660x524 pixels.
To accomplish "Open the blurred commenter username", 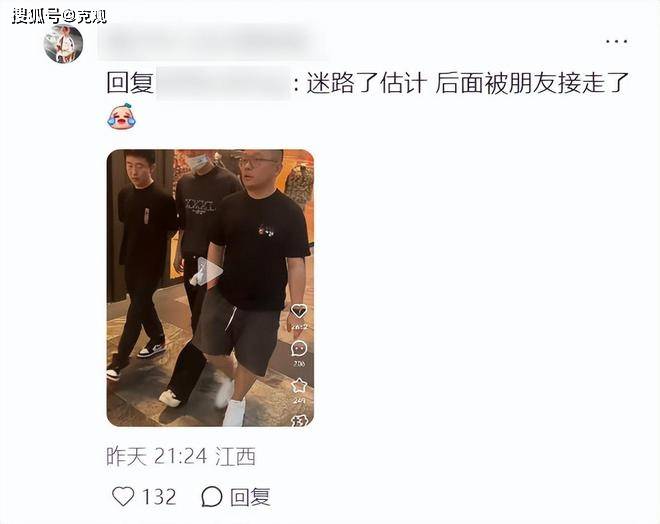I will point(213,42).
